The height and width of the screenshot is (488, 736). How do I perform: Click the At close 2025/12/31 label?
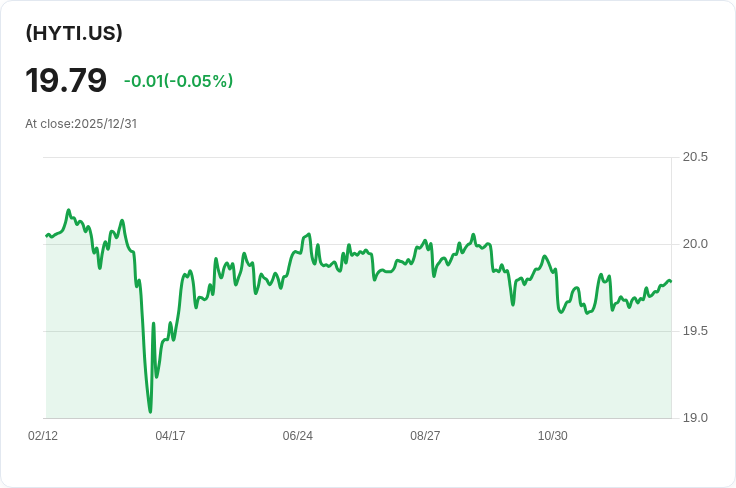(81, 124)
